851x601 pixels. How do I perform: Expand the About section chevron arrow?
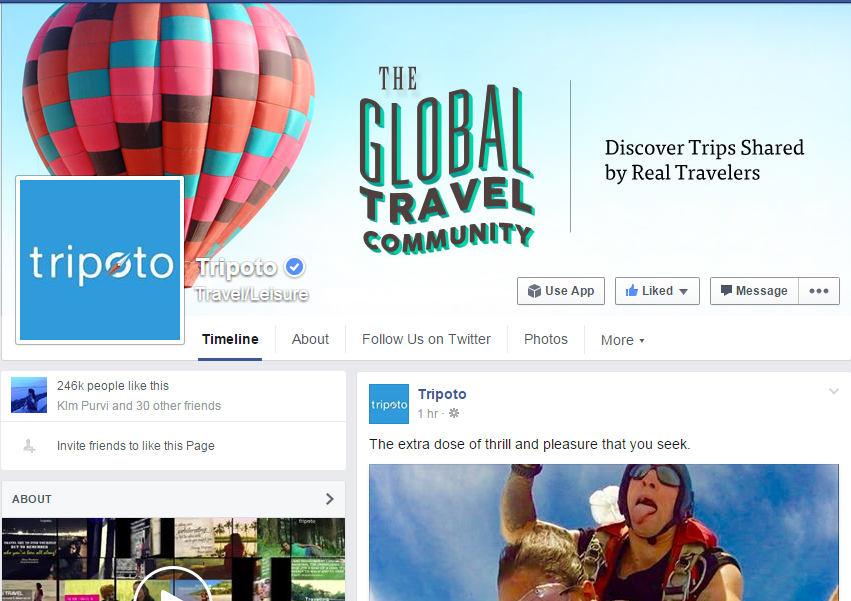click(x=329, y=499)
